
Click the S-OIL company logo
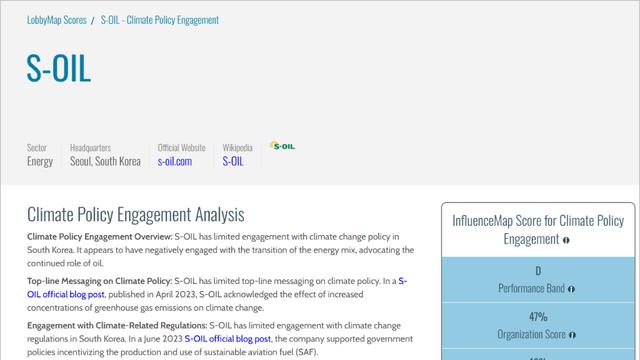(x=282, y=146)
